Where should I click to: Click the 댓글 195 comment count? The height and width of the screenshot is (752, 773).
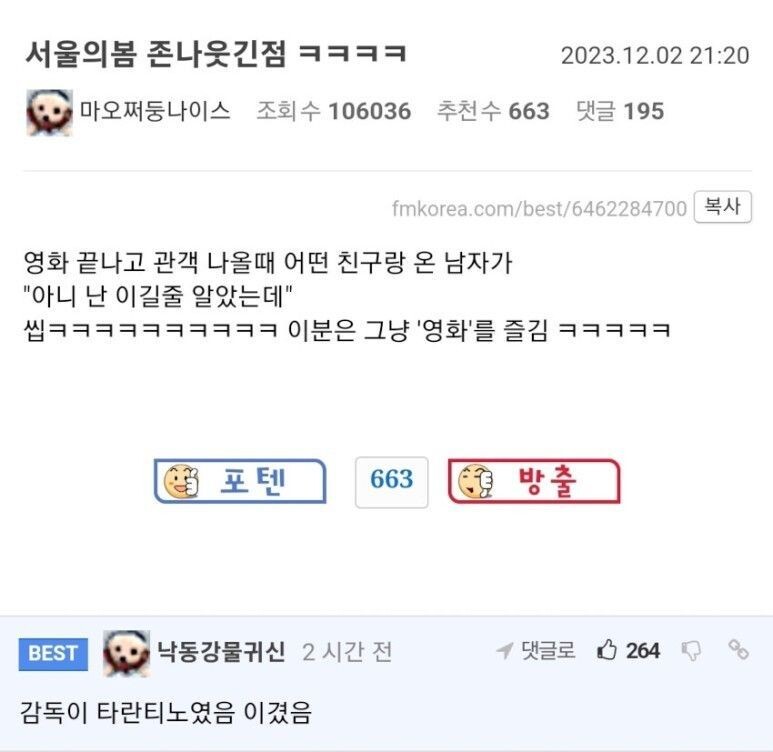pyautogui.click(x=620, y=110)
